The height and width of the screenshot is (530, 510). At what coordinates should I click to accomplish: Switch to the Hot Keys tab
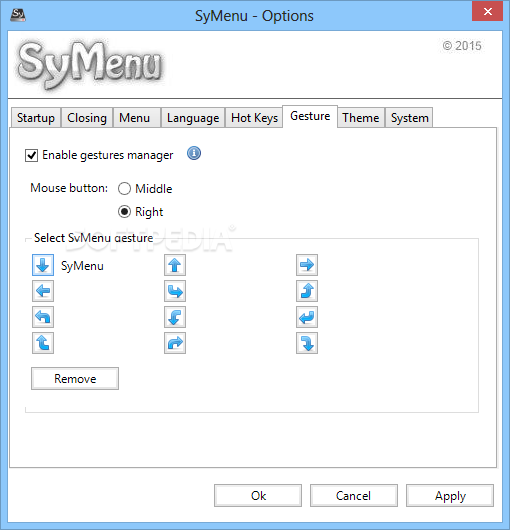[254, 118]
